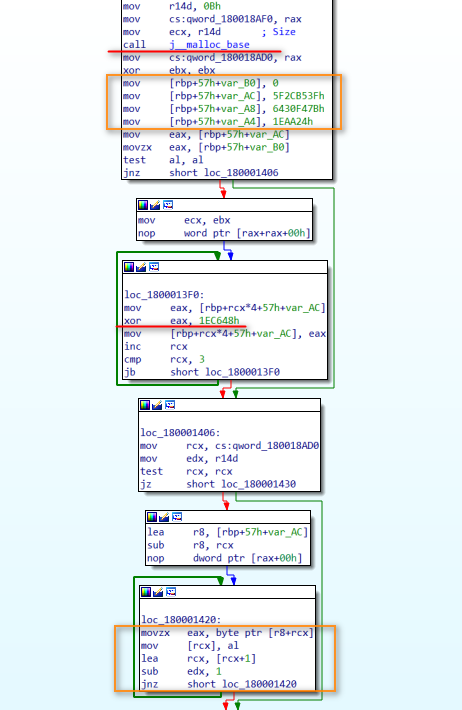Image resolution: width=462 pixels, height=710 pixels.
Task: Click the group icon of the loc_1800013F0 block
Action: (x=154, y=267)
